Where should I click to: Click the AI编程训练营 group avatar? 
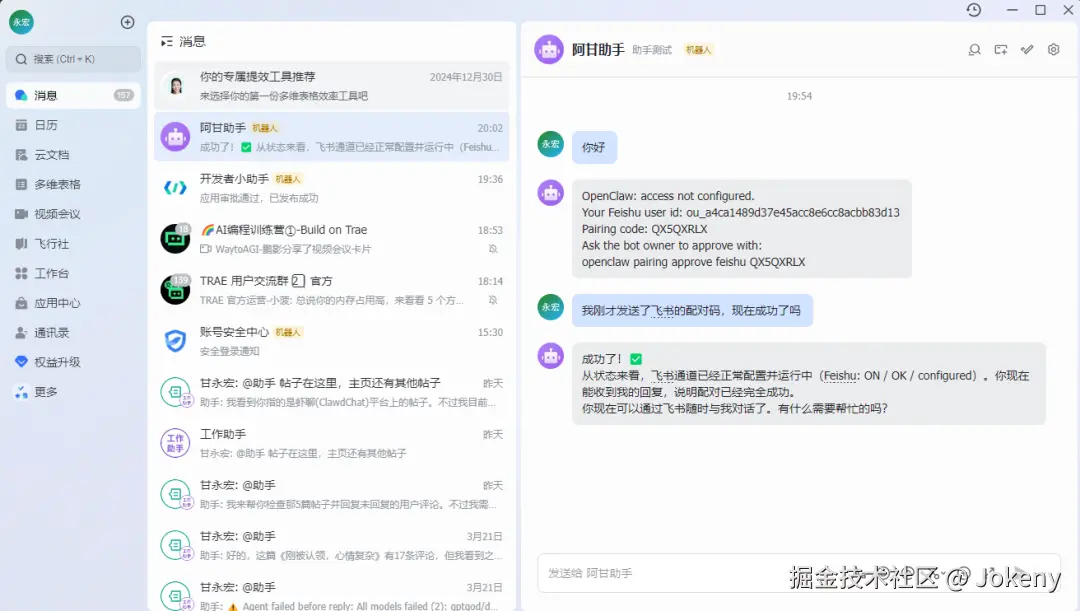coord(175,238)
